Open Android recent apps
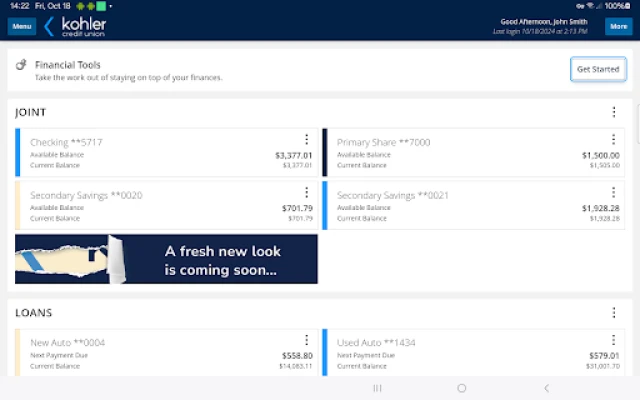The width and height of the screenshot is (640, 400). coord(377,388)
